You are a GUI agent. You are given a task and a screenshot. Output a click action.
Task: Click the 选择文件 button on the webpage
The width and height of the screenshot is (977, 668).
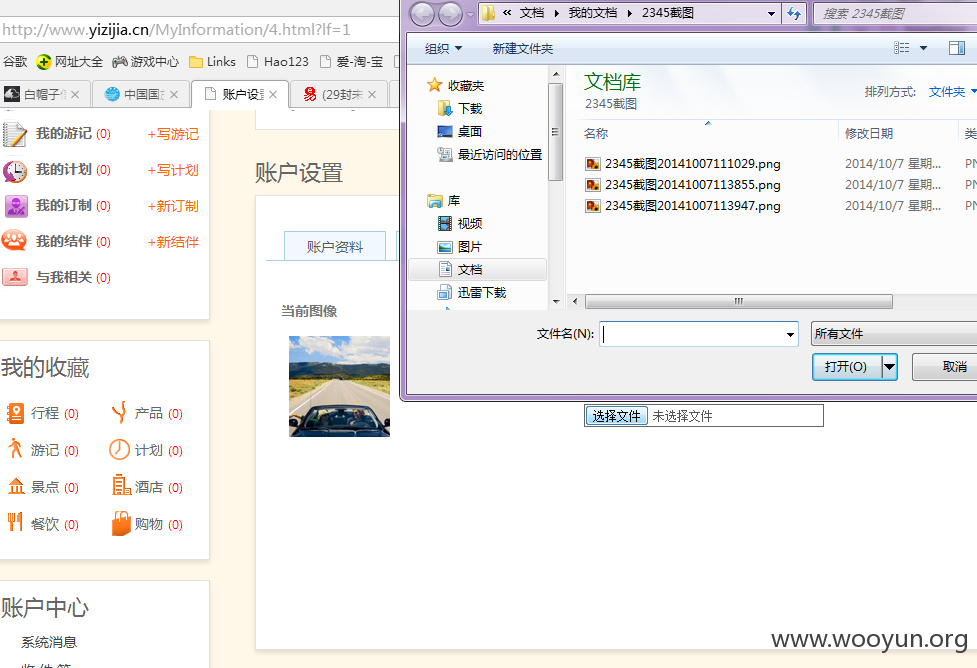click(616, 416)
